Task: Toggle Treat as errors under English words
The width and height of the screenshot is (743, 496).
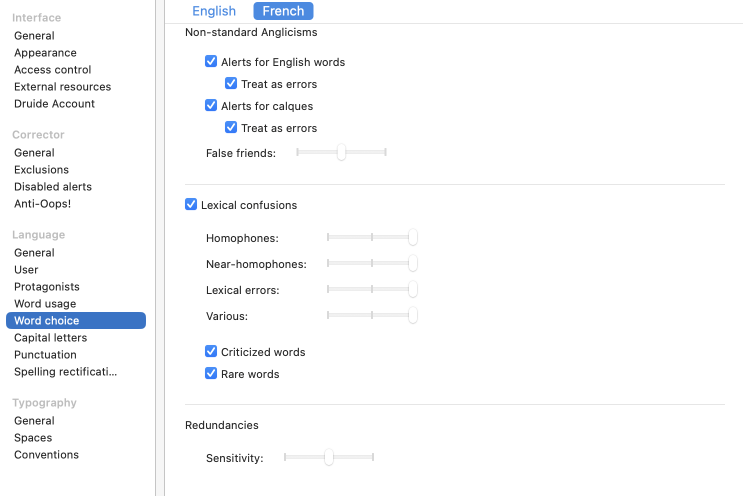Action: [231, 84]
